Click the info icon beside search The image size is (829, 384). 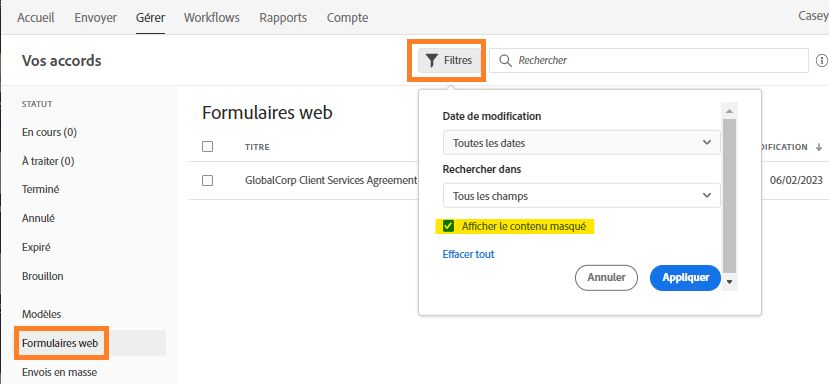pos(822,61)
